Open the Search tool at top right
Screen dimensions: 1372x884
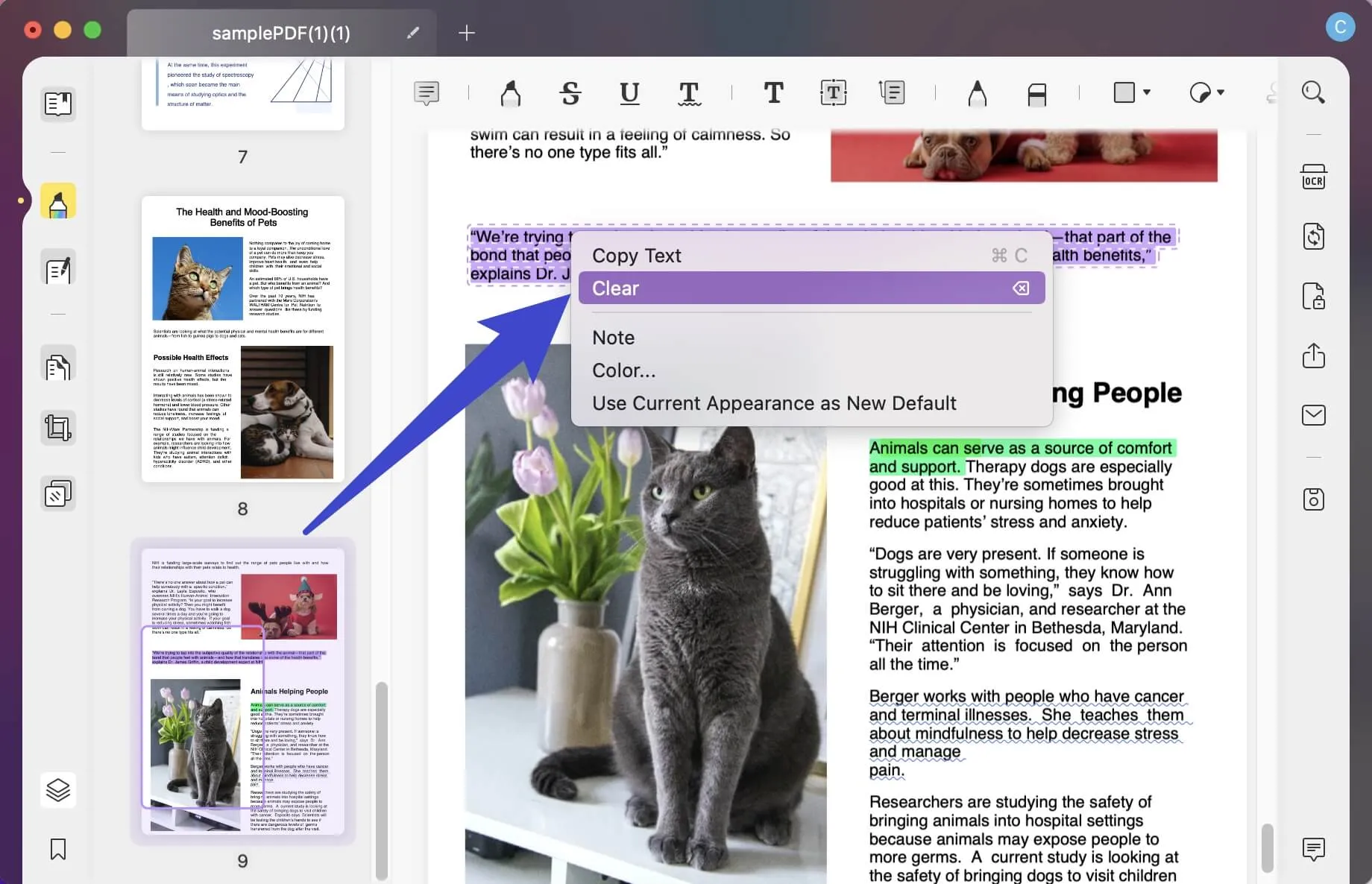1315,92
